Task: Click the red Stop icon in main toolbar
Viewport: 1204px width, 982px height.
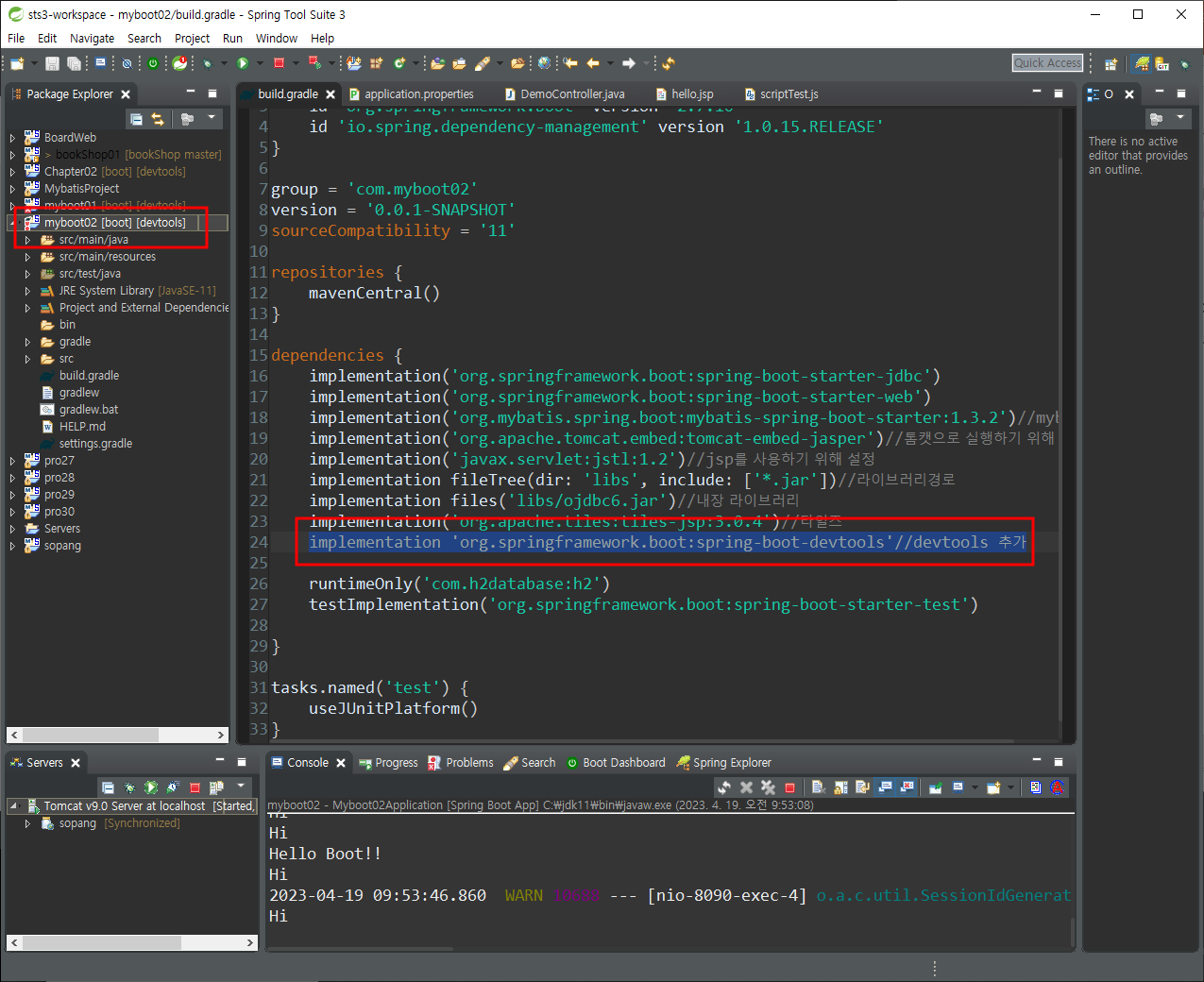Action: point(279,63)
